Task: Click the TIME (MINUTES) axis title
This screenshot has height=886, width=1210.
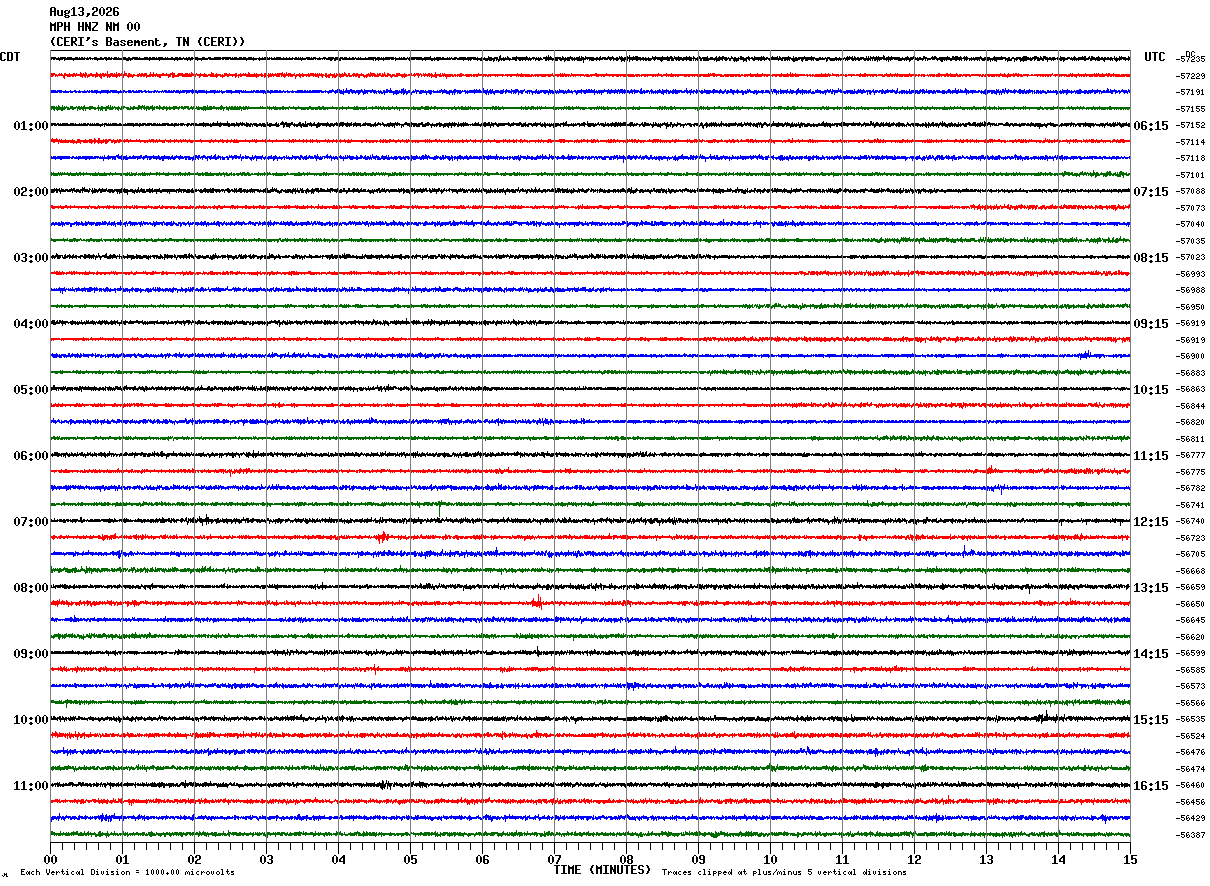Action: click(x=602, y=870)
